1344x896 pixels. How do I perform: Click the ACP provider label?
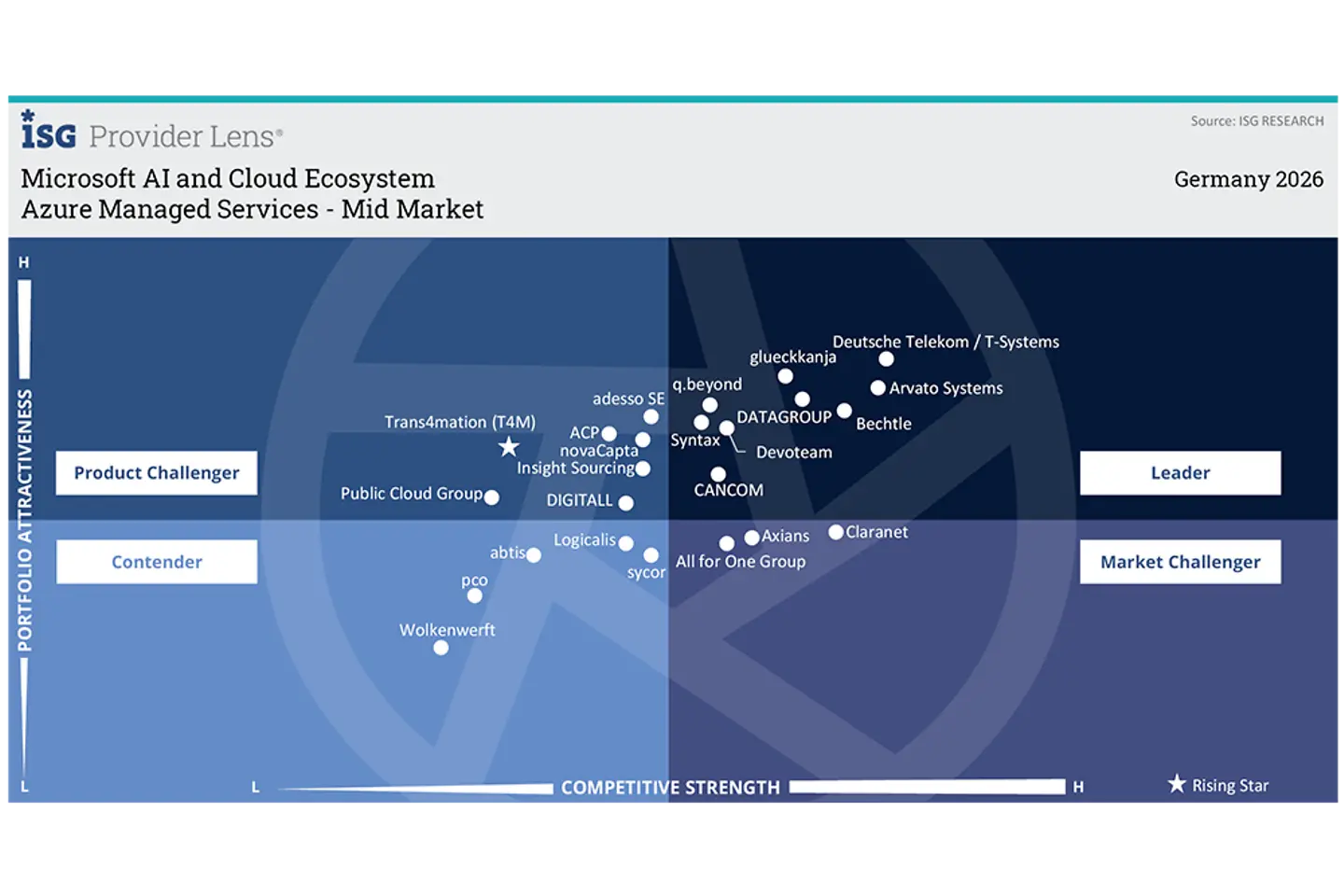pos(584,433)
